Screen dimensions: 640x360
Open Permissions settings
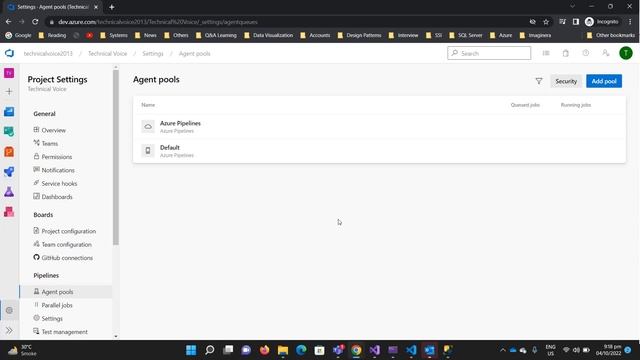(57, 157)
